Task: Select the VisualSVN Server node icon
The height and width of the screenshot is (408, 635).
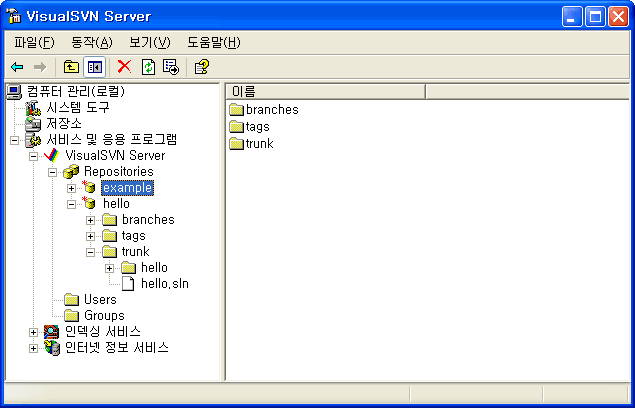Action: (x=51, y=156)
